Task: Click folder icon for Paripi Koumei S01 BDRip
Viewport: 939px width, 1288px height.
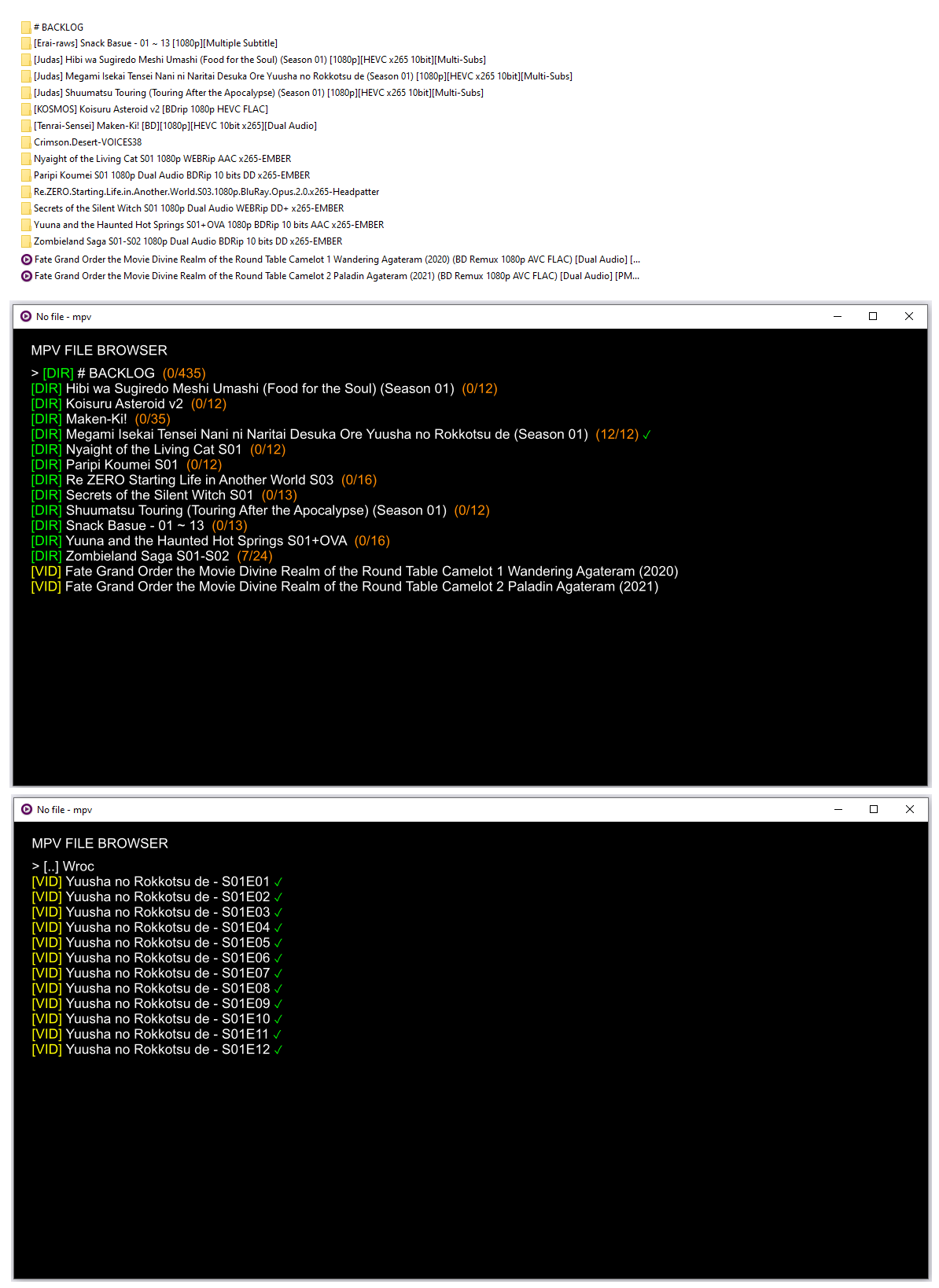Action: coord(26,176)
